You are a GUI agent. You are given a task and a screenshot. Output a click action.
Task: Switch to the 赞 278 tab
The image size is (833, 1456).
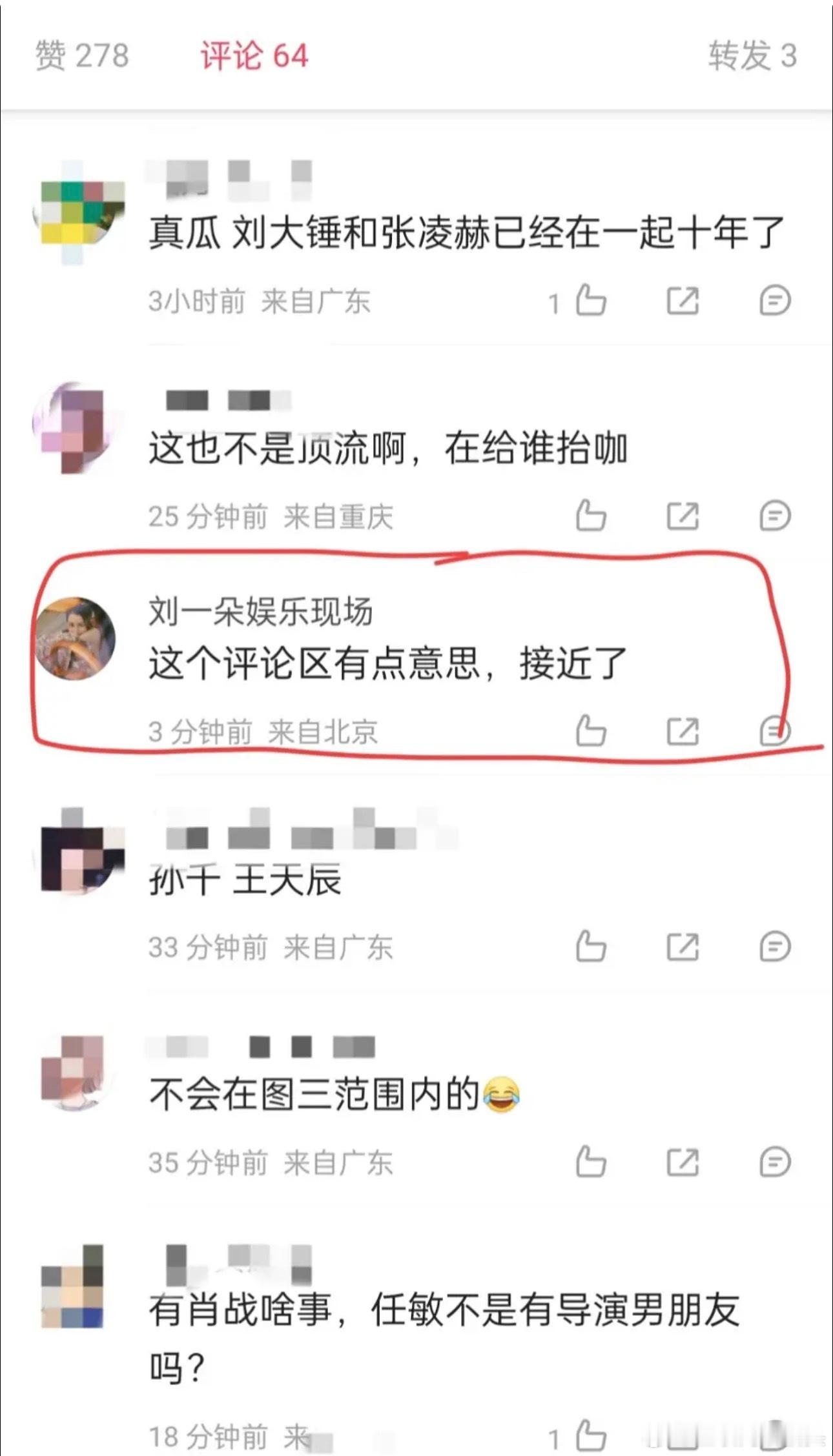click(82, 56)
